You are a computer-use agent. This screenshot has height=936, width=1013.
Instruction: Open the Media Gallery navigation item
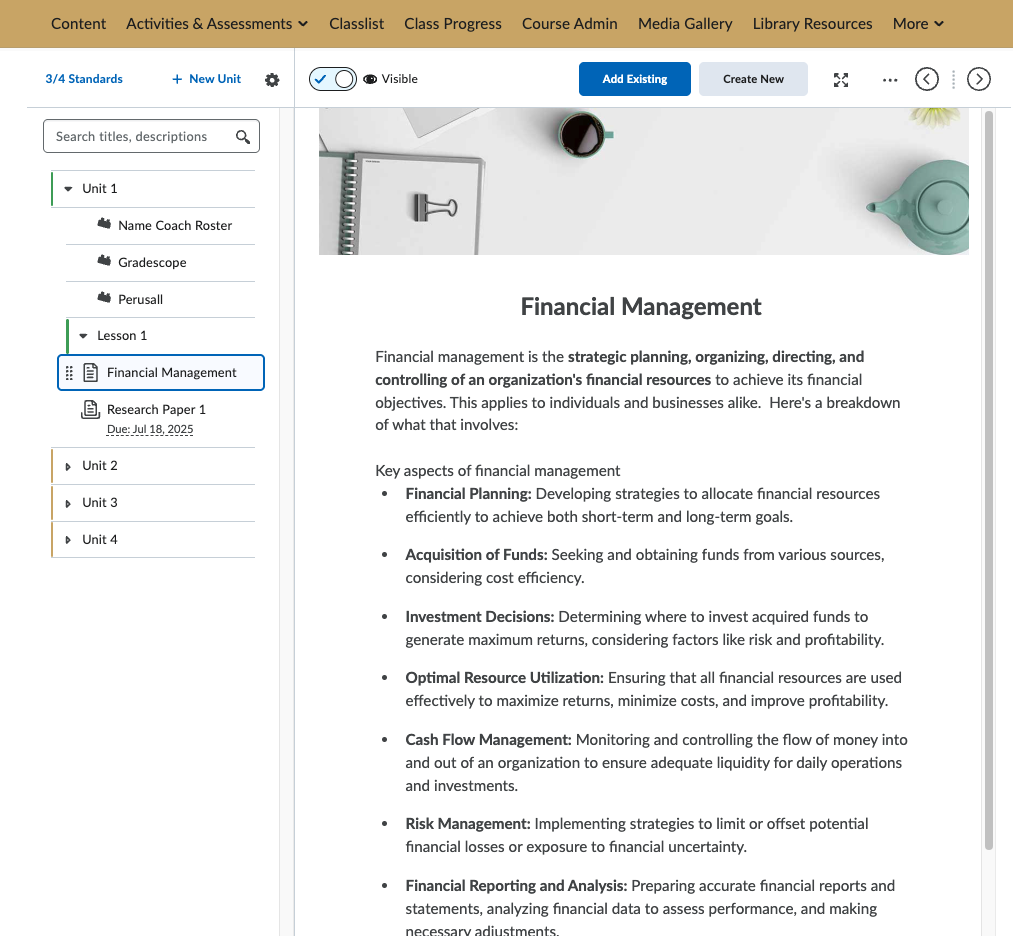tap(685, 23)
